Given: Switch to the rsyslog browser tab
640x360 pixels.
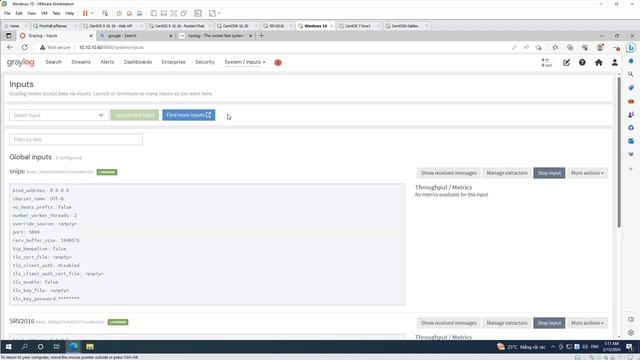Looking at the screenshot, I should pyautogui.click(x=216, y=36).
